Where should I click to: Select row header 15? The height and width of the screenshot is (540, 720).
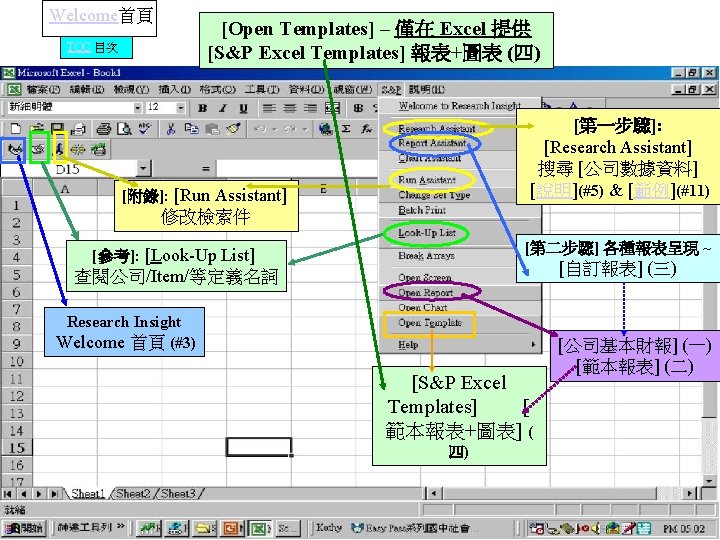[17, 448]
